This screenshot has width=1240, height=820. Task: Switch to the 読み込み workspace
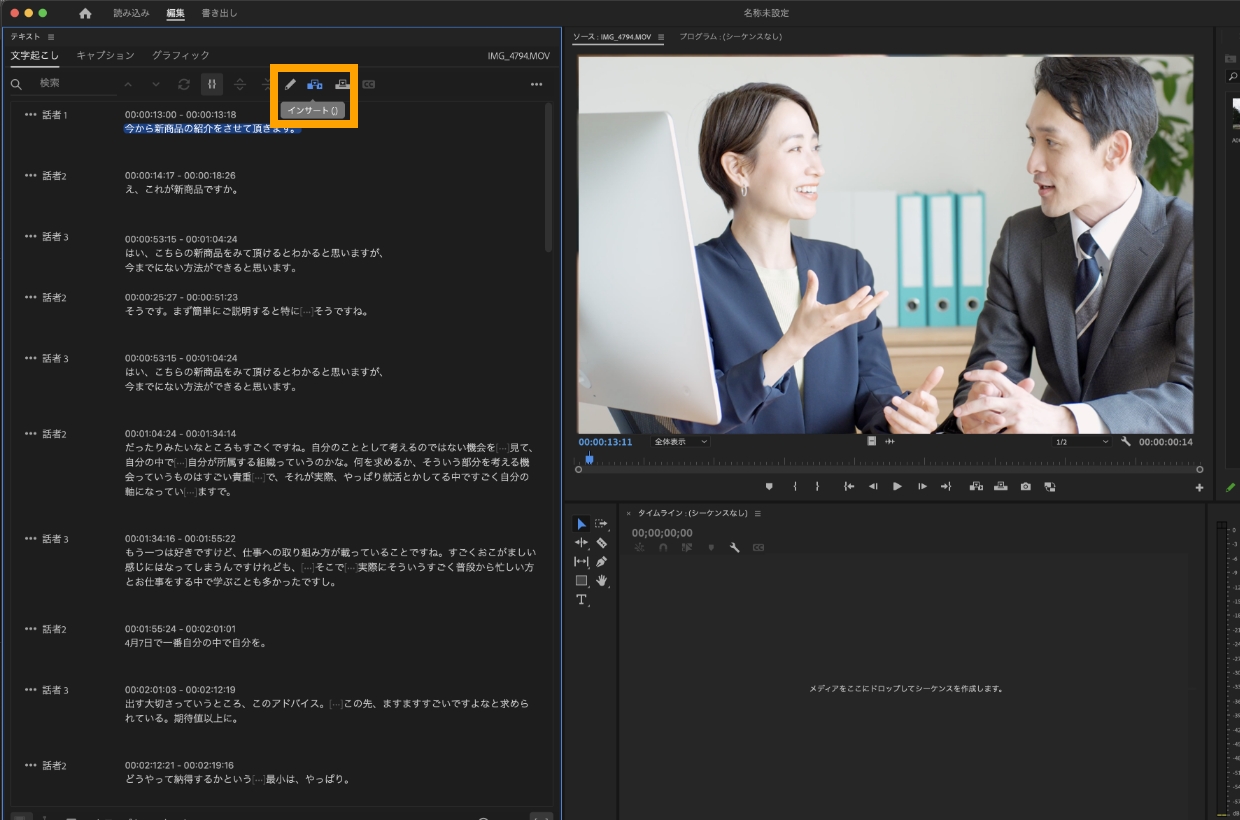point(131,13)
